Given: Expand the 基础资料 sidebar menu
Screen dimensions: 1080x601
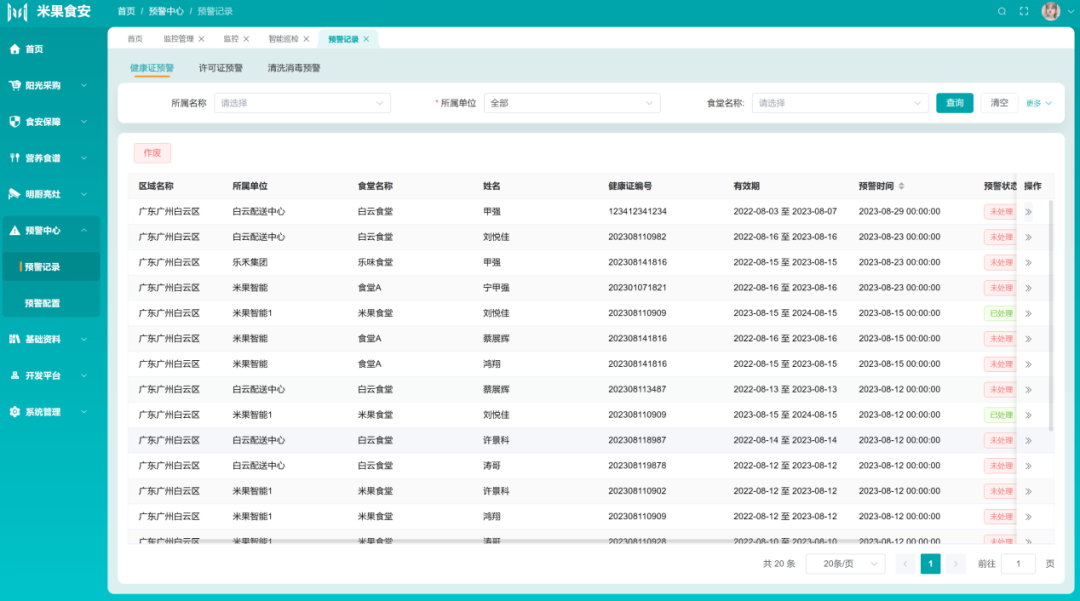Looking at the screenshot, I should 52,339.
